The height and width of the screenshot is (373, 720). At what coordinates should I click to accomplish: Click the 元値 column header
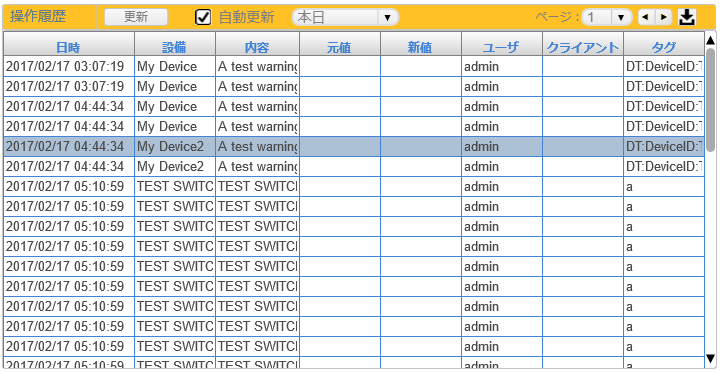click(339, 45)
